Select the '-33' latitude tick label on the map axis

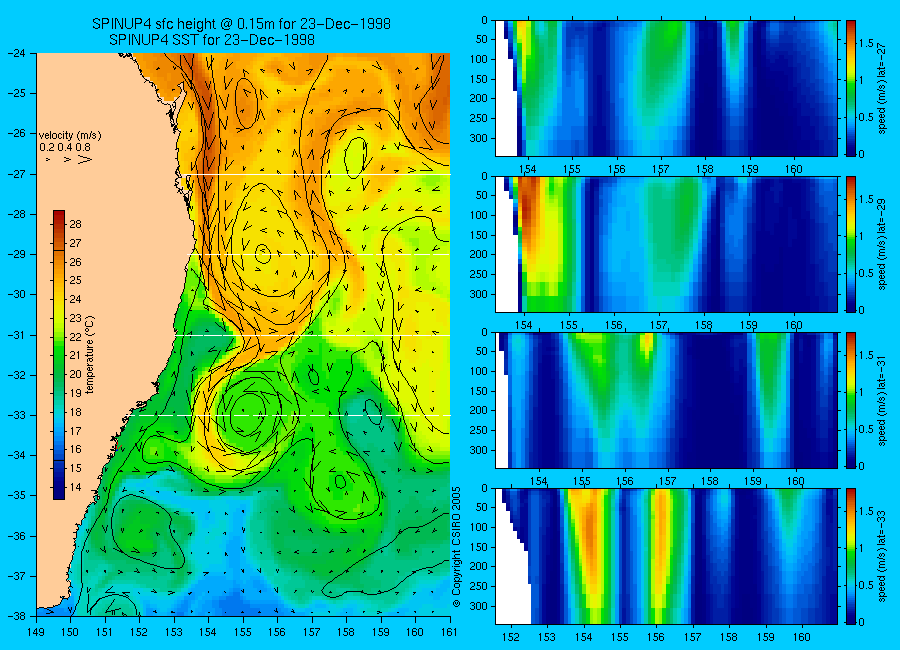click(x=17, y=415)
